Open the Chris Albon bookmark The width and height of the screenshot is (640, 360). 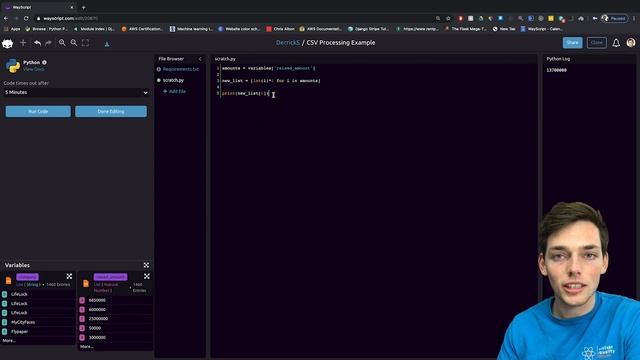280,29
